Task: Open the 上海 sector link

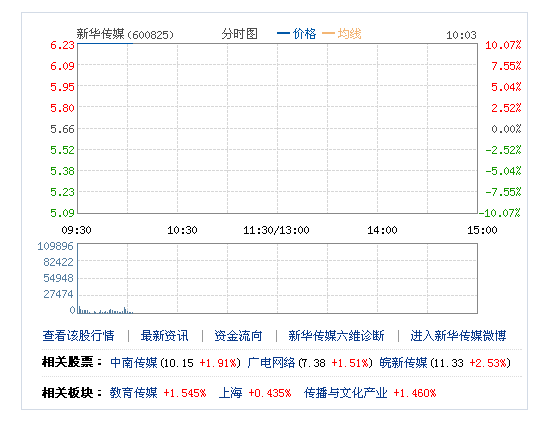Action: pos(231,393)
